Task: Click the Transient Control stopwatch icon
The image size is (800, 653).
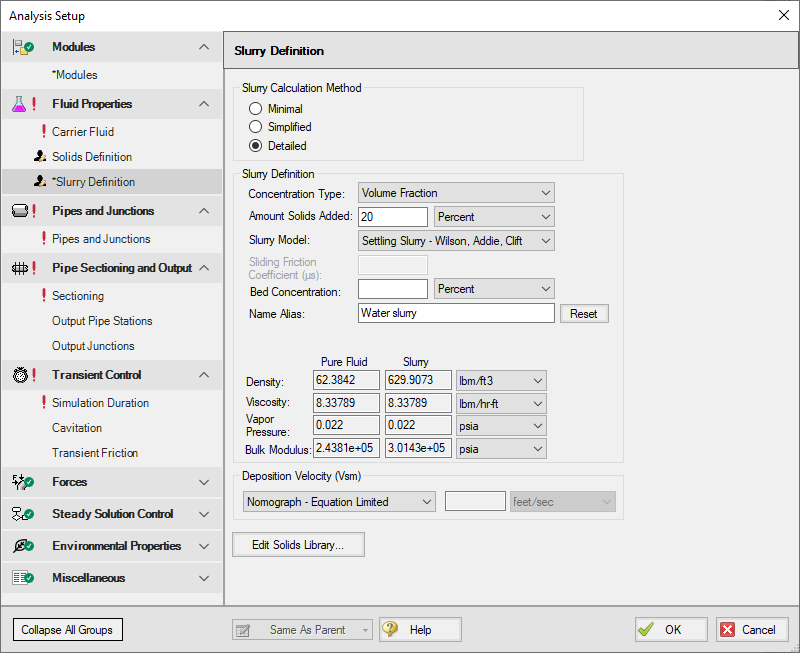Action: [x=20, y=374]
